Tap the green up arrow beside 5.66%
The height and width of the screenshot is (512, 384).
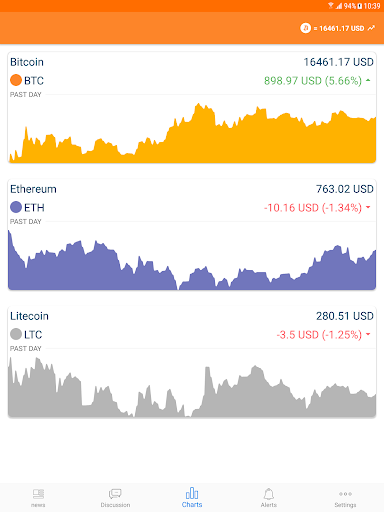click(x=368, y=80)
